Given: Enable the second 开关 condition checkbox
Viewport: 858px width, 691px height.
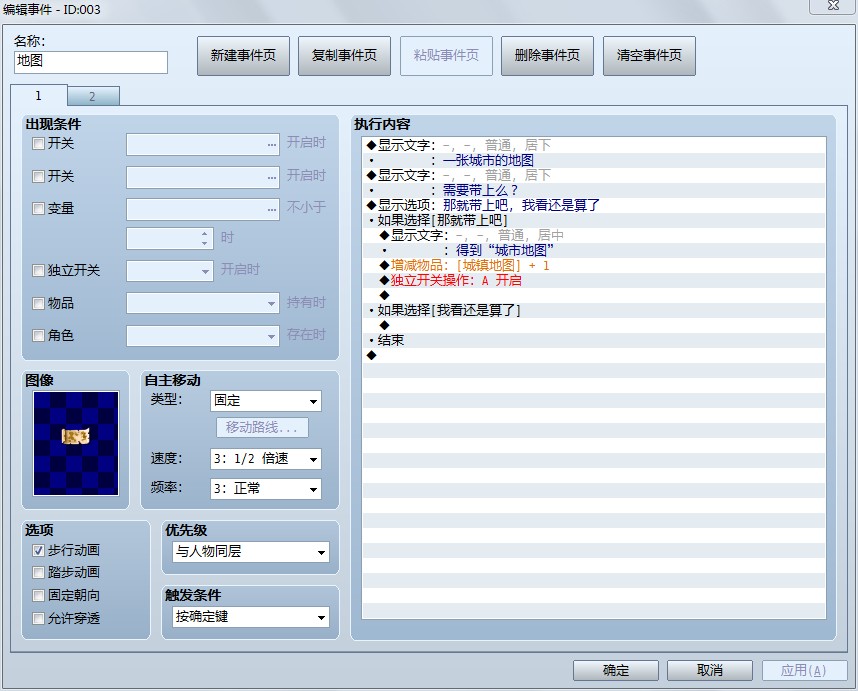Looking at the screenshot, I should tap(38, 176).
